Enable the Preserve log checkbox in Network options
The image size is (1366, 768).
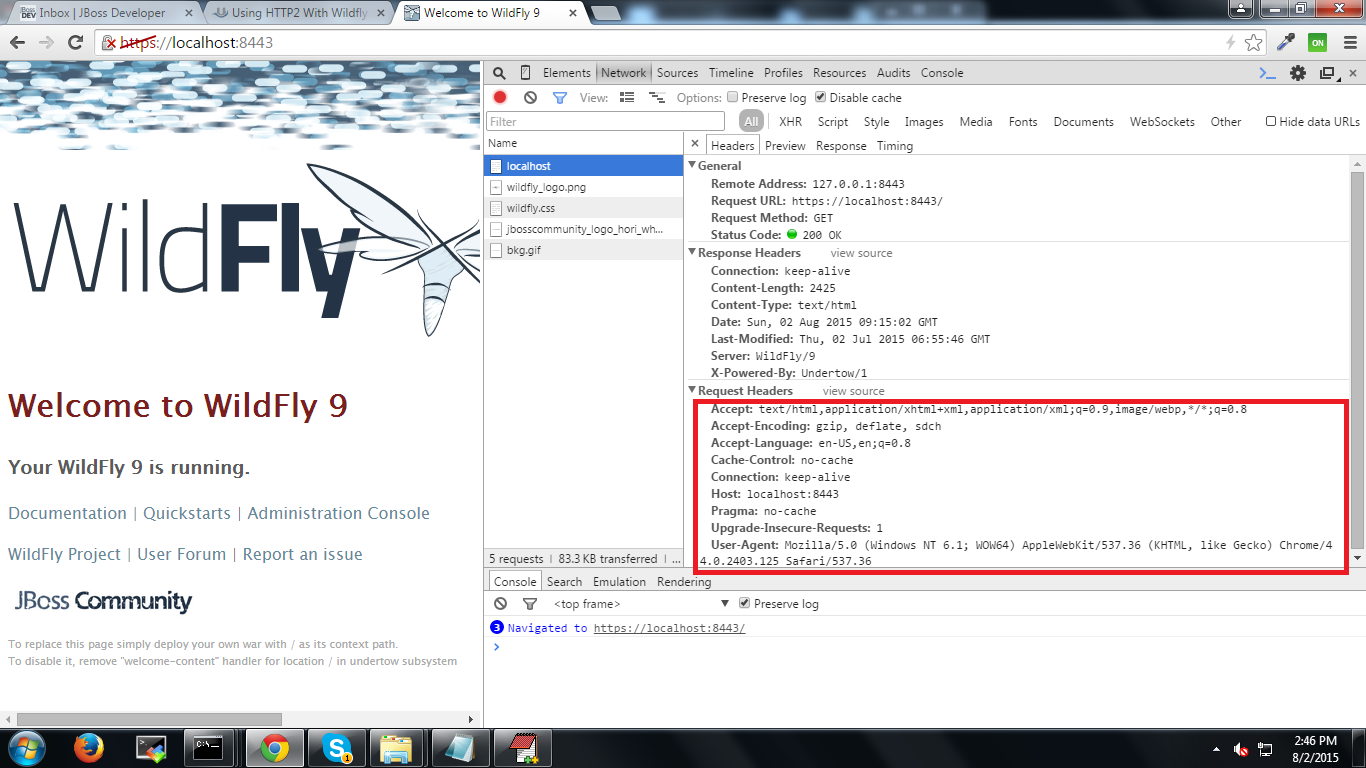733,97
